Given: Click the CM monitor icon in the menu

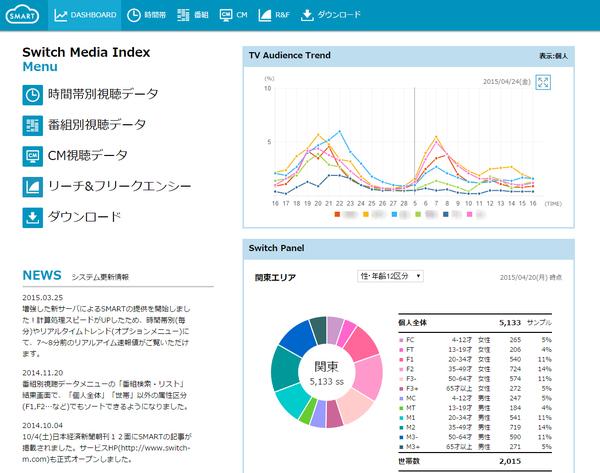Looking at the screenshot, I should (33, 156).
